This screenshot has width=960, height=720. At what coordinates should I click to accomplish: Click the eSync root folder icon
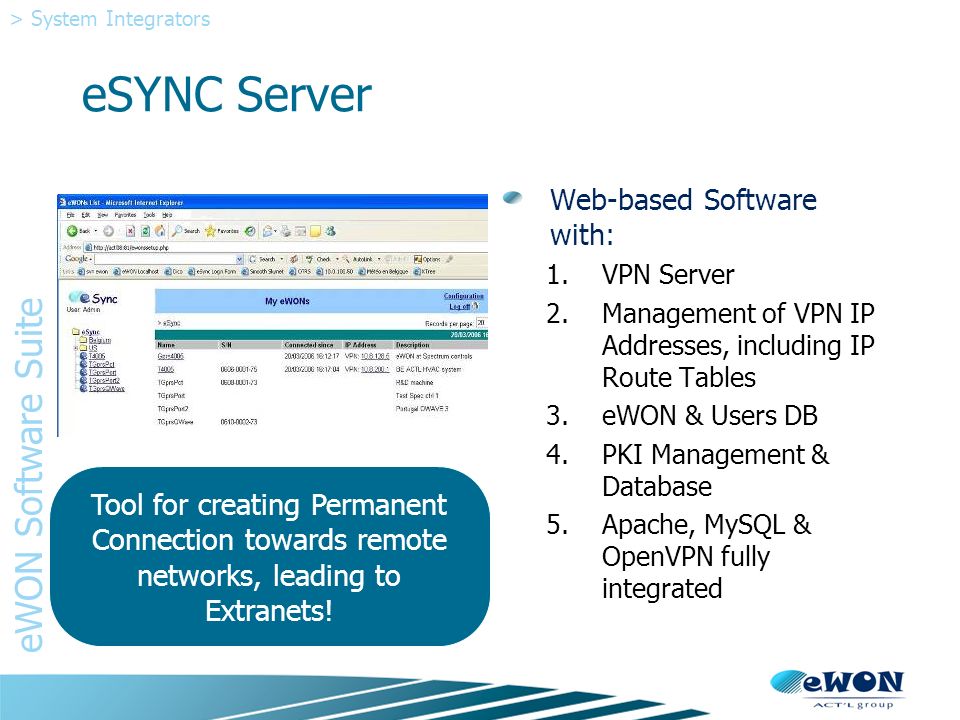pyautogui.click(x=76, y=332)
